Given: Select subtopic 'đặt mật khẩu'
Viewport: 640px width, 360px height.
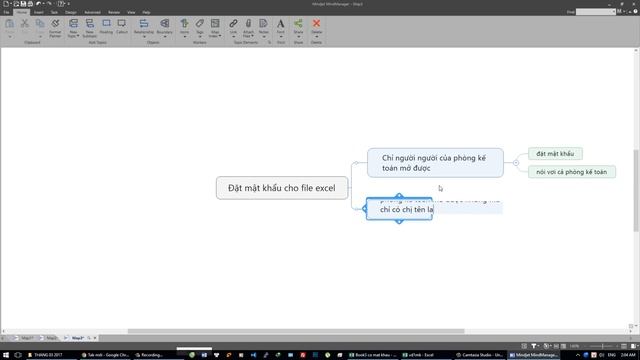Looking at the screenshot, I should [555, 154].
